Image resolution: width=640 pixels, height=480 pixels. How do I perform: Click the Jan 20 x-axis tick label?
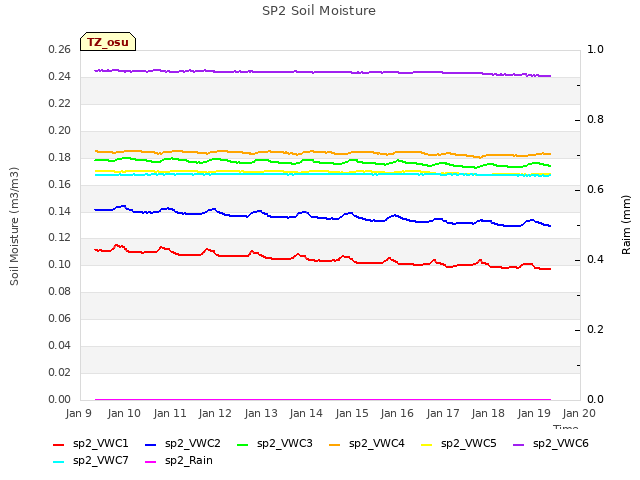click(579, 413)
